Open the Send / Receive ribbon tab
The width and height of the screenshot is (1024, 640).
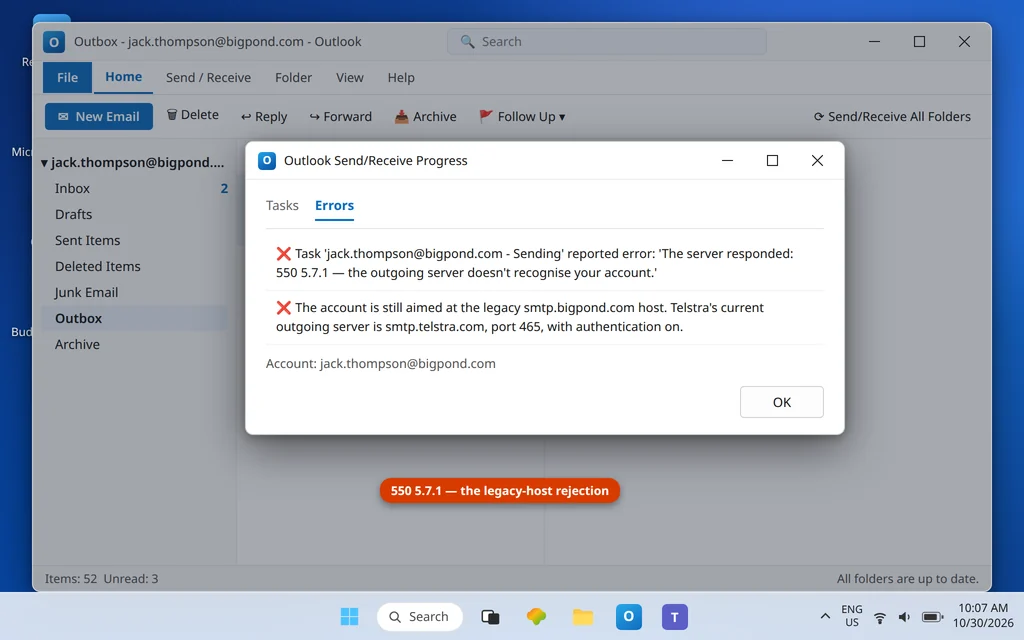coord(208,78)
